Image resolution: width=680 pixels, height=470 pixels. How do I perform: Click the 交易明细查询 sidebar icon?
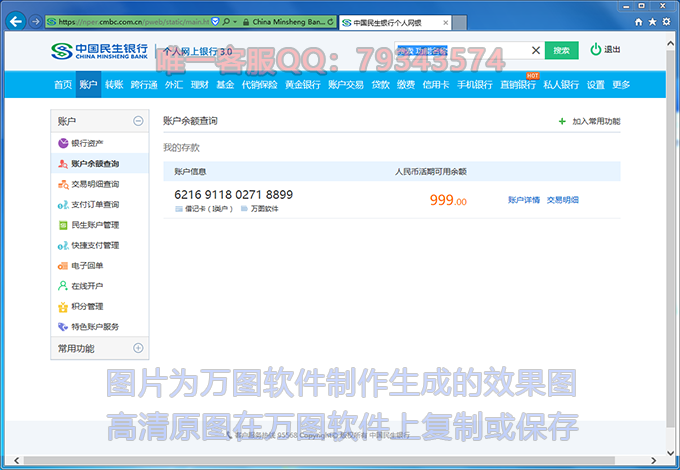click(63, 184)
